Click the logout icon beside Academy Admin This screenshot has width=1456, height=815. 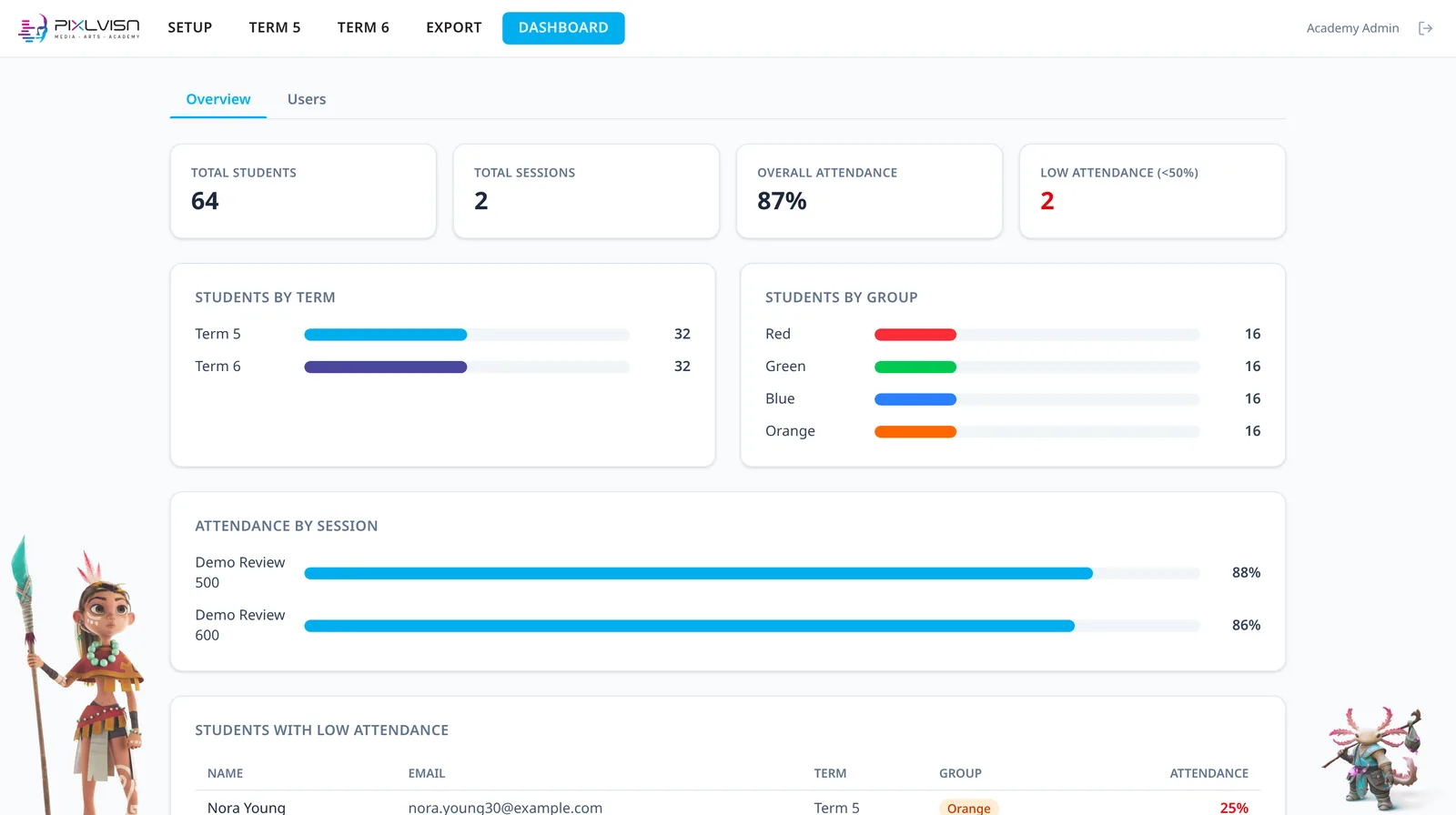pyautogui.click(x=1426, y=28)
